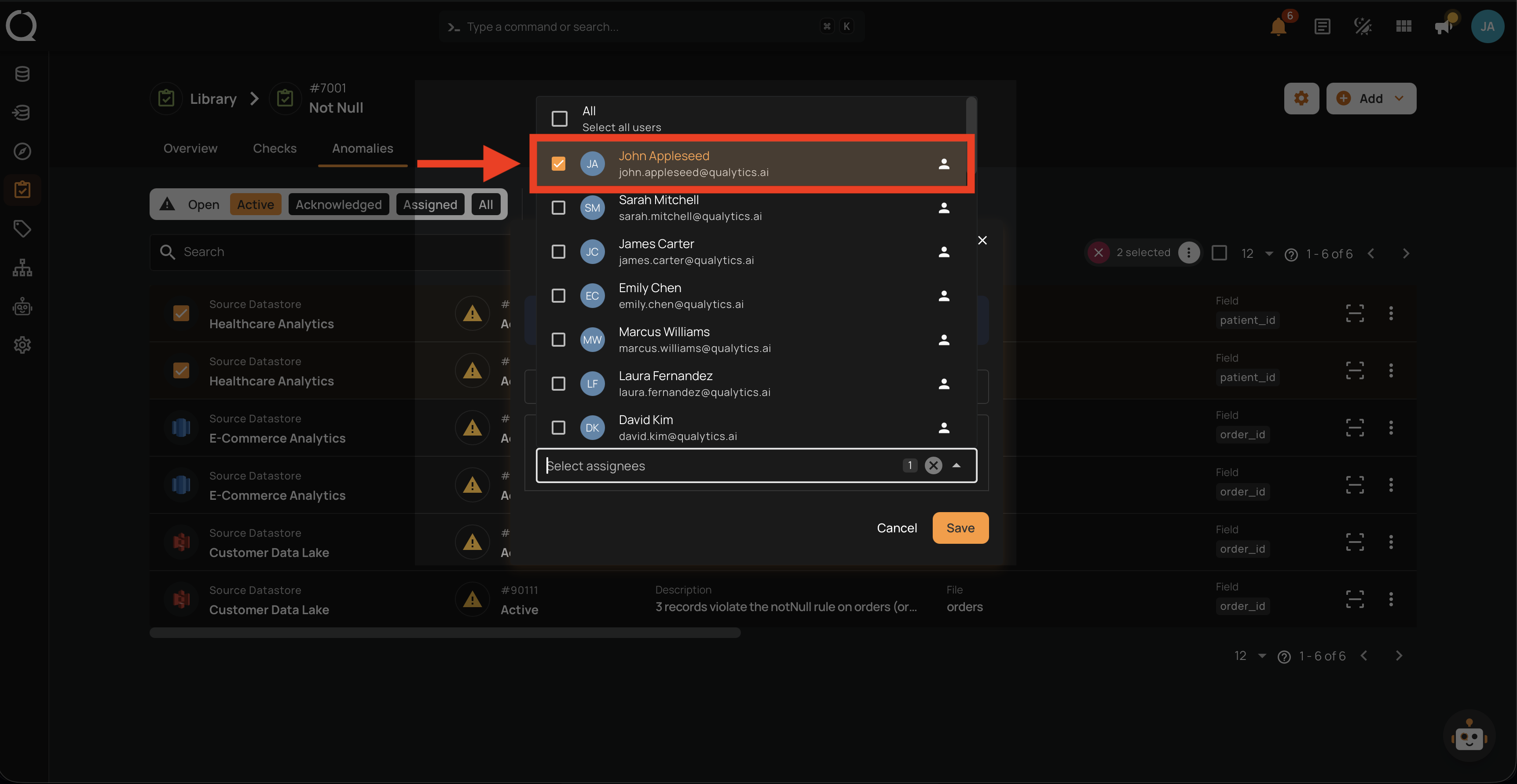The height and width of the screenshot is (784, 1517).
Task: Go to Library breadcrumb
Action: [213, 99]
